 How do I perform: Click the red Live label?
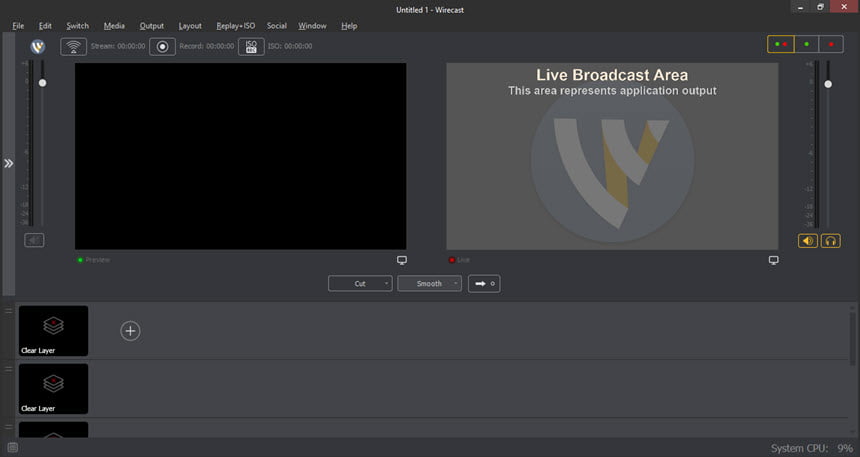pos(460,260)
